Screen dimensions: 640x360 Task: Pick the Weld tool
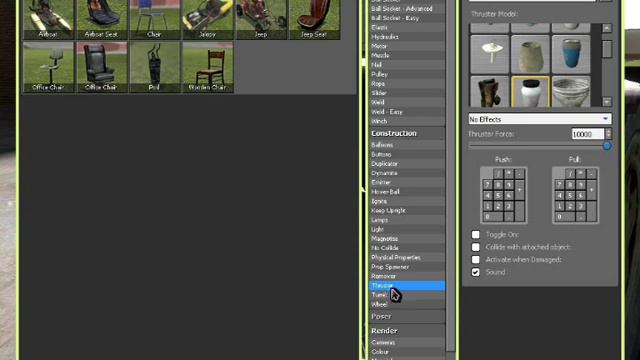[407, 102]
